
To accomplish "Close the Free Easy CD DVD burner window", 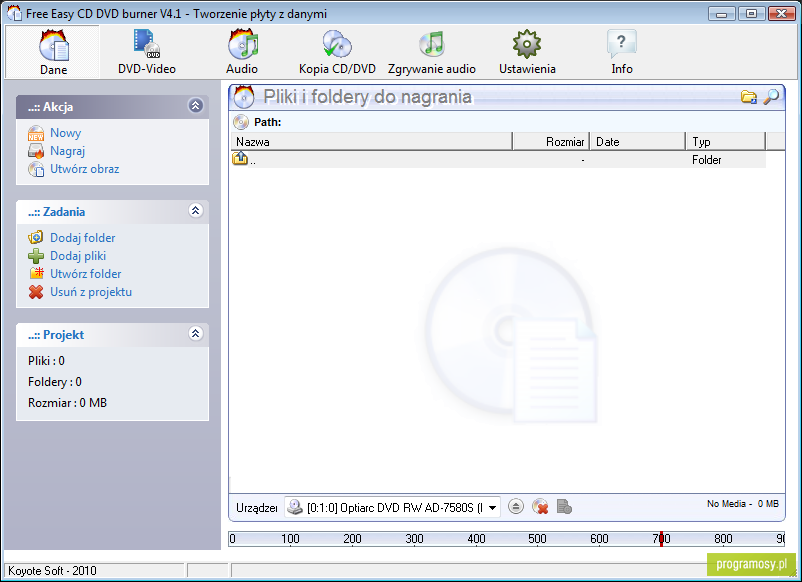I will point(782,14).
